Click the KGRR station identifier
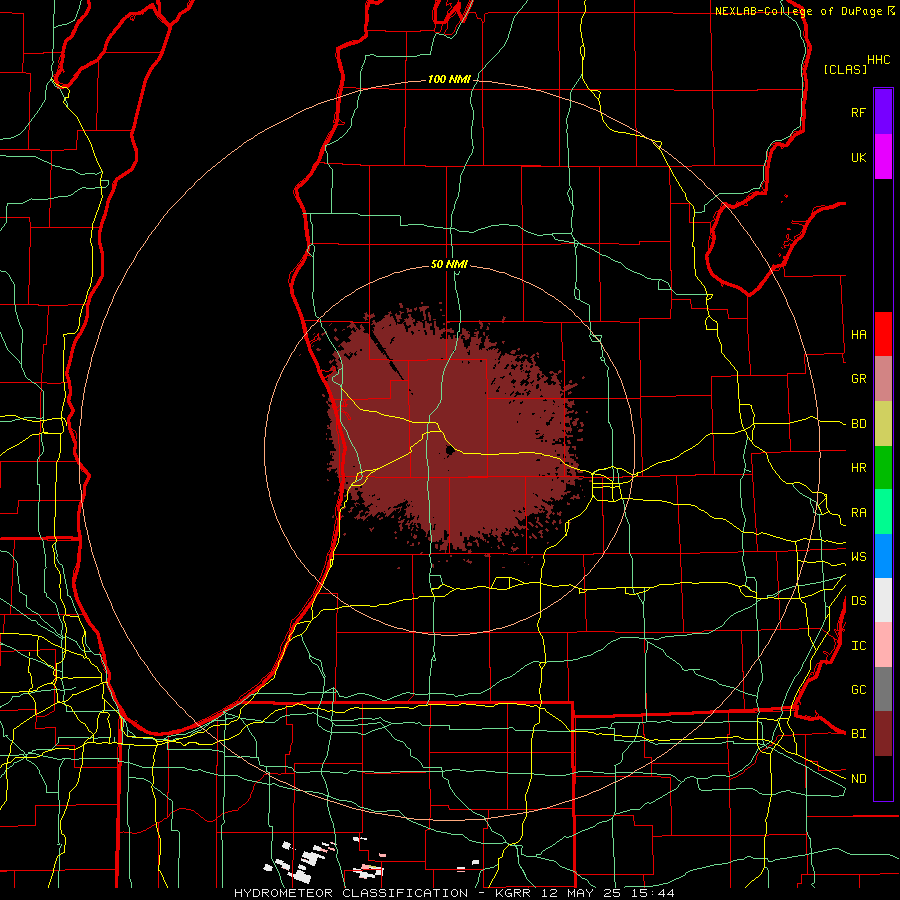900x900 pixels. [515, 893]
